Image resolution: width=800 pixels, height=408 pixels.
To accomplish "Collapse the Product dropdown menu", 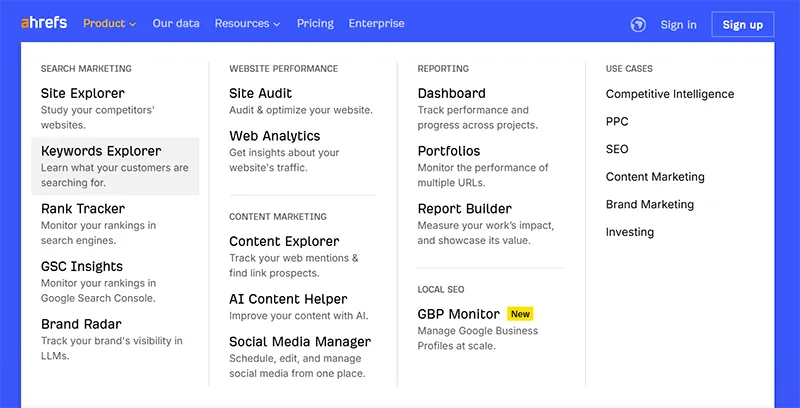I will pyautogui.click(x=110, y=23).
